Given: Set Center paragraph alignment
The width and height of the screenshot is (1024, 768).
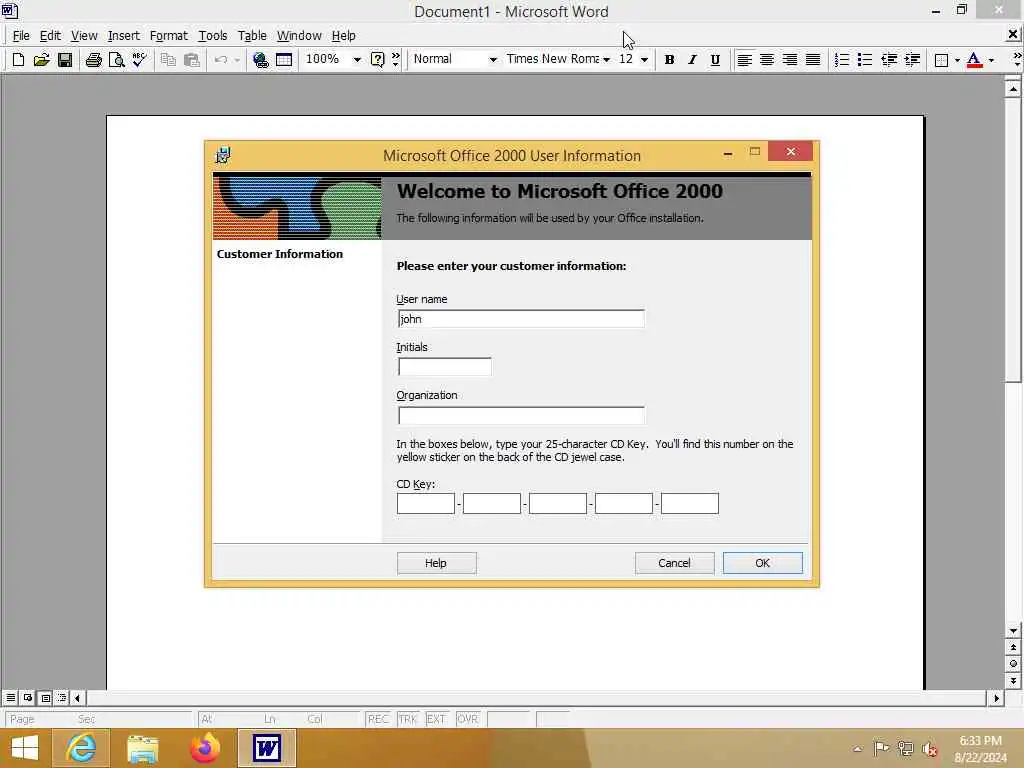Looking at the screenshot, I should [x=767, y=60].
